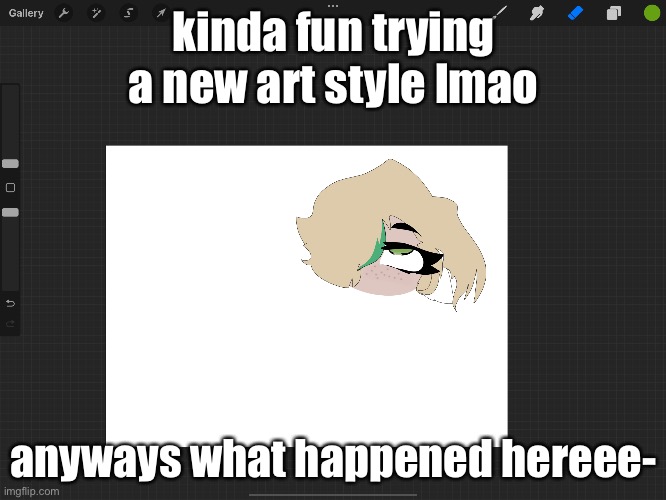Adjust the brush size slider handle

click(10, 164)
